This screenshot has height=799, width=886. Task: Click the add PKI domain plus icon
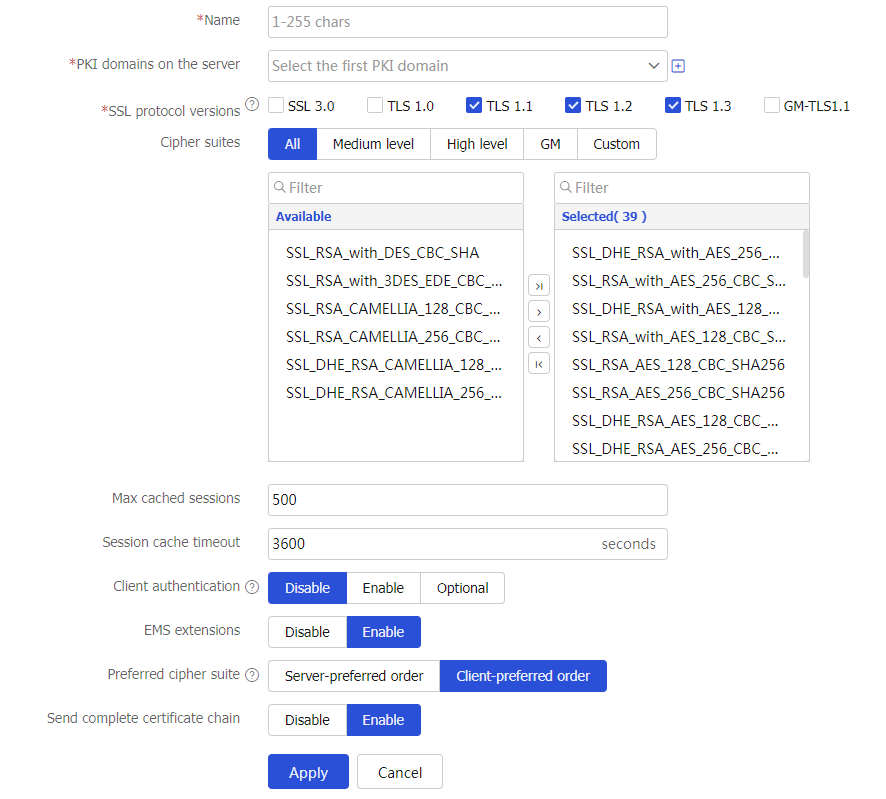pyautogui.click(x=678, y=66)
